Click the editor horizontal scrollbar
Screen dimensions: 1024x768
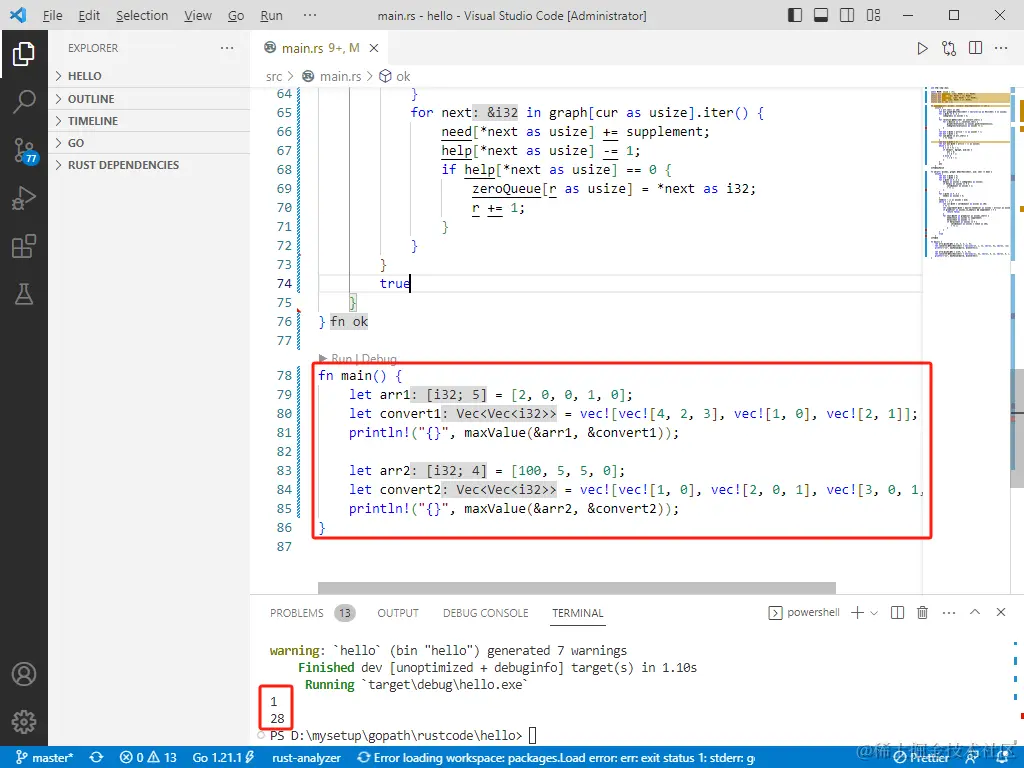(577, 588)
